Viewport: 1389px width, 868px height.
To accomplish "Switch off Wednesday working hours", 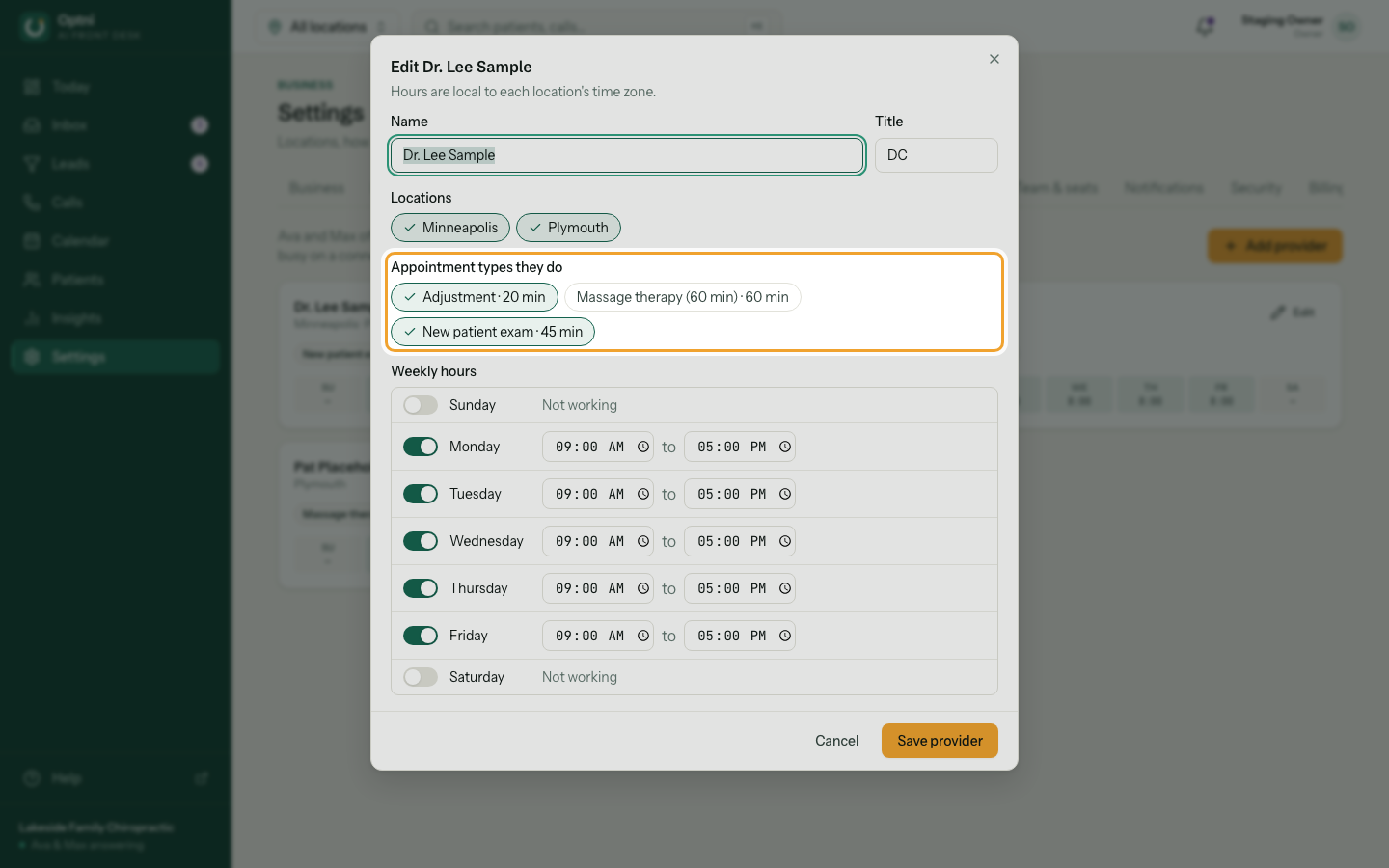I will tap(421, 541).
